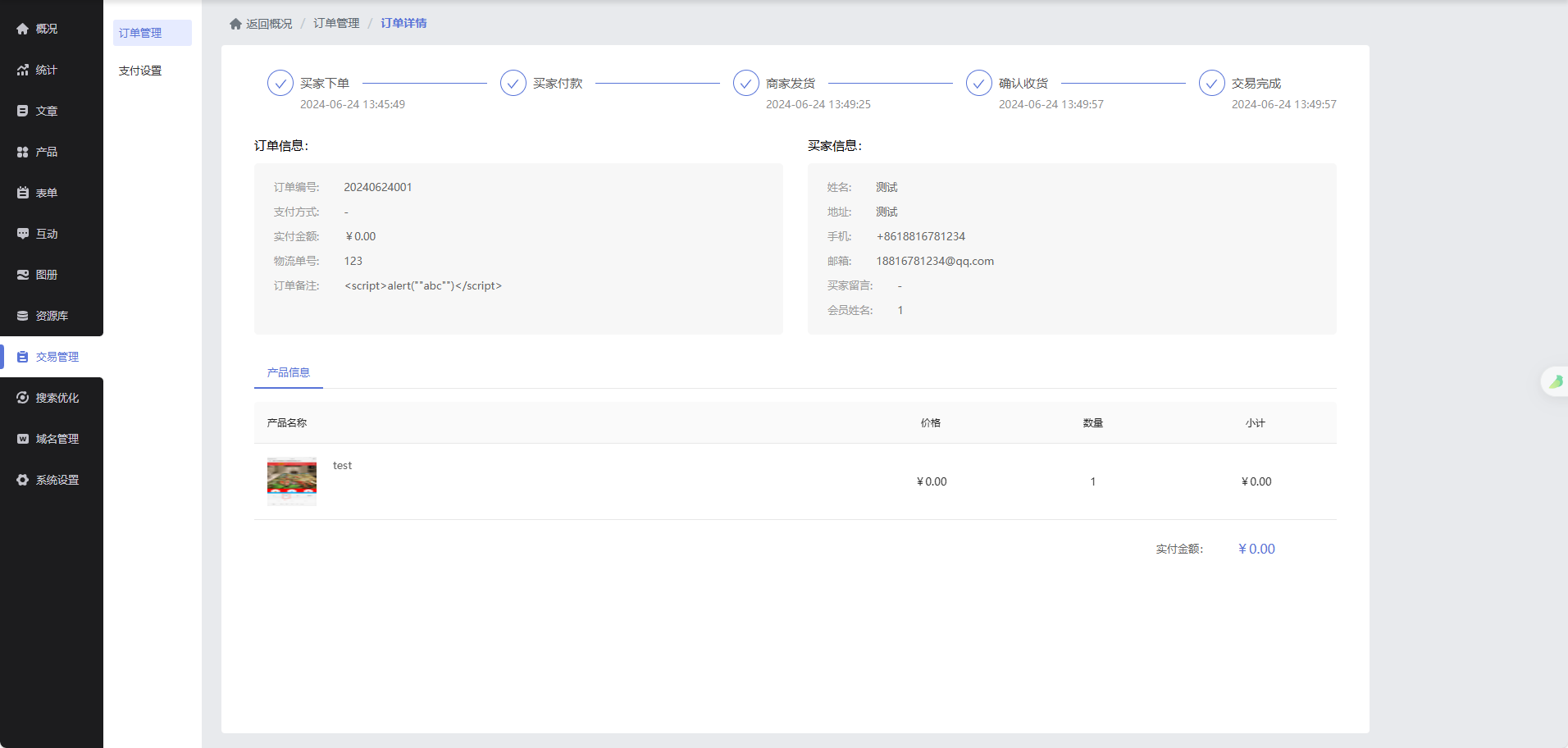Click 订单详情 breadcrumb item

(403, 23)
